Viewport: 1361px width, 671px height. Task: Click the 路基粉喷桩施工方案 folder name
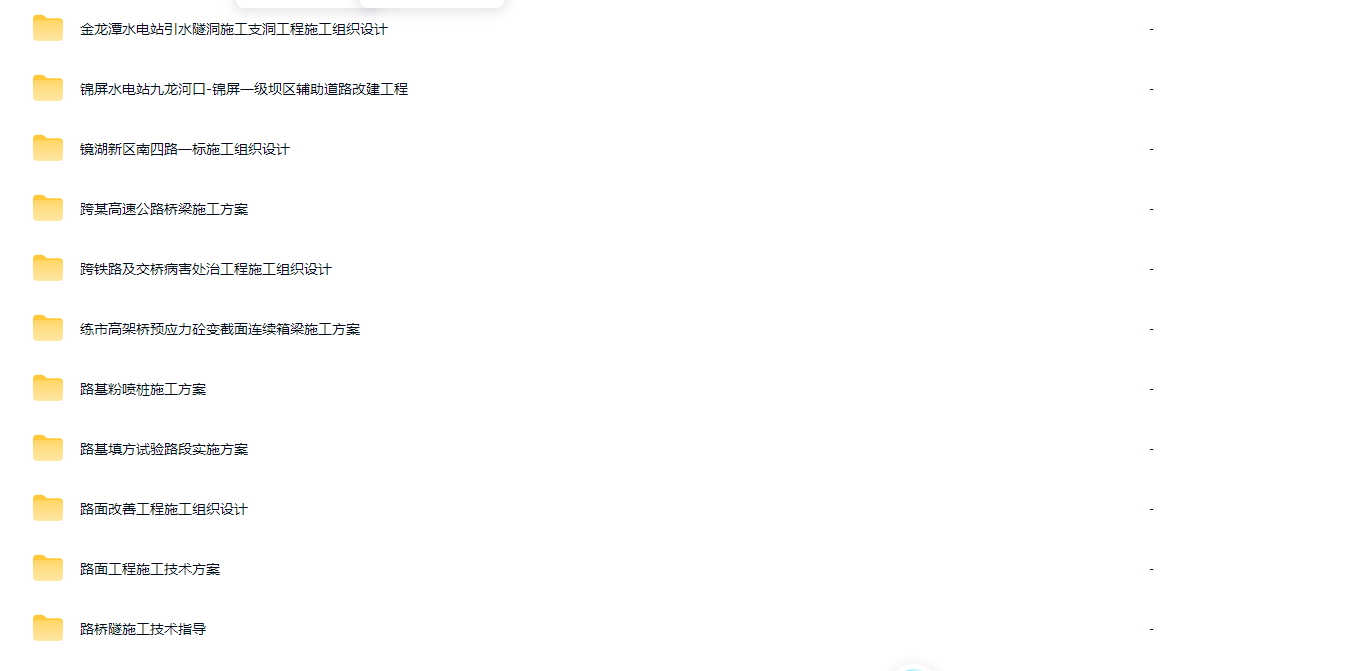click(x=143, y=390)
